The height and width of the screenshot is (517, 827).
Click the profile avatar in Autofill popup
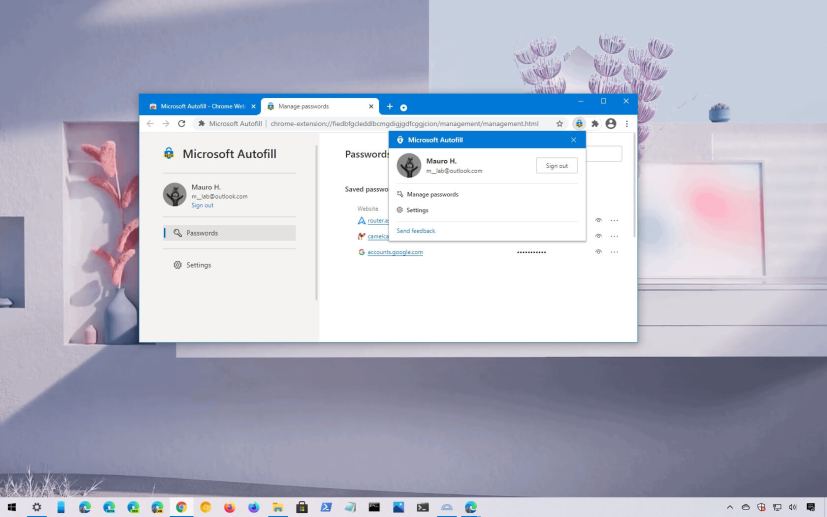point(409,166)
